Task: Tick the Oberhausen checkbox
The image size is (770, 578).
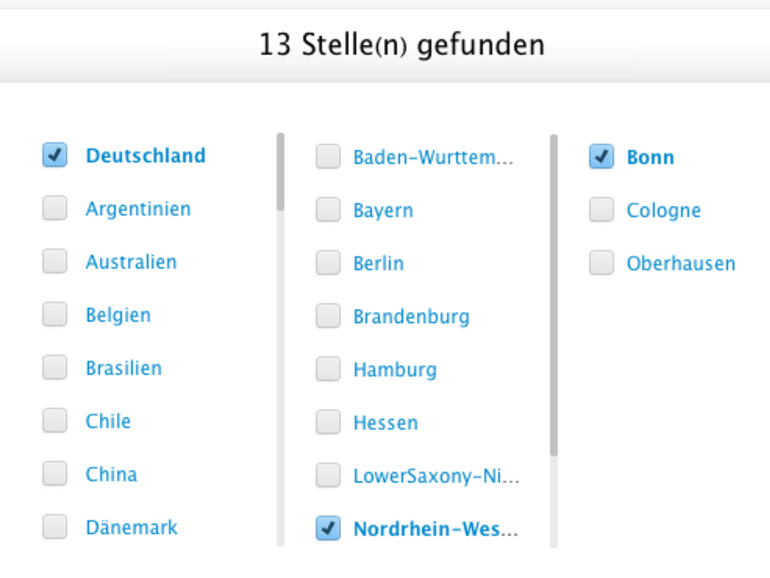Action: click(601, 263)
